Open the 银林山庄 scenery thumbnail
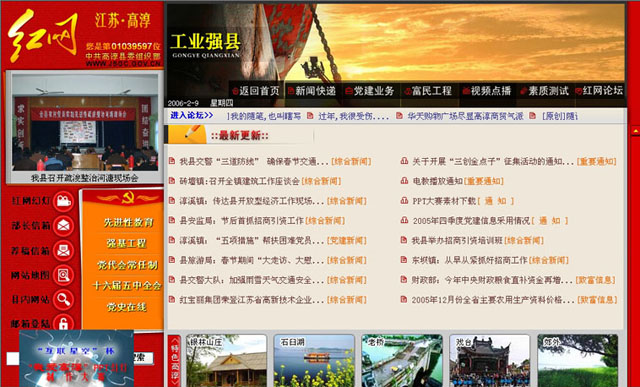The image size is (640, 387). coord(227,360)
